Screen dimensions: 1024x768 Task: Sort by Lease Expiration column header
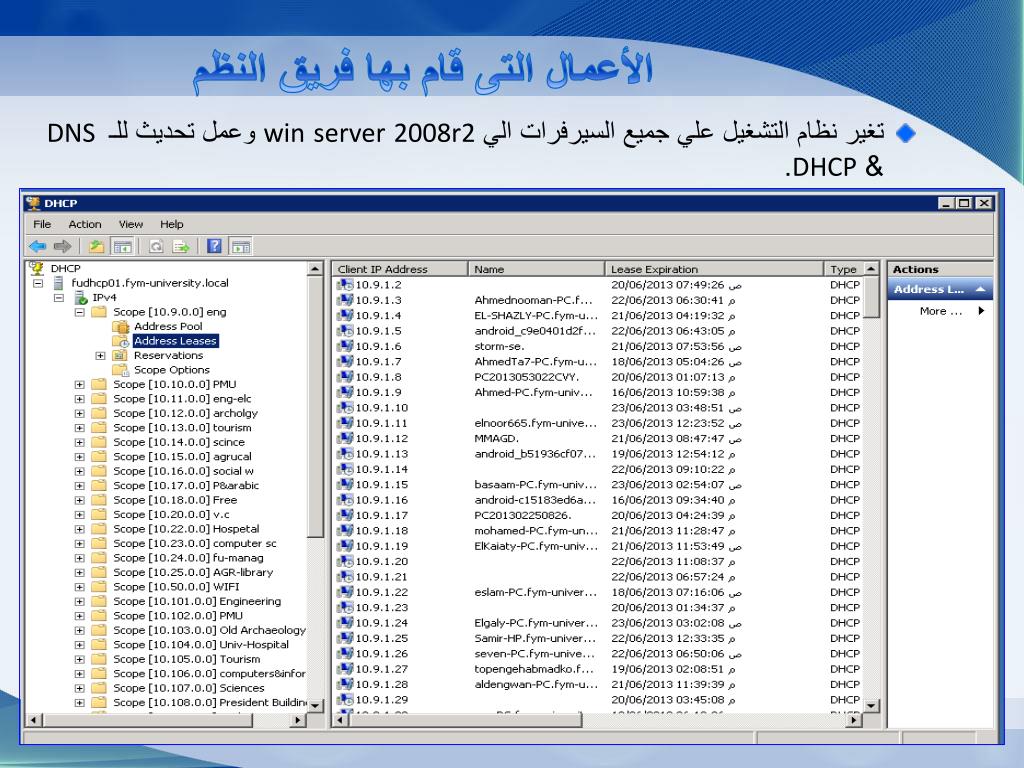[714, 269]
